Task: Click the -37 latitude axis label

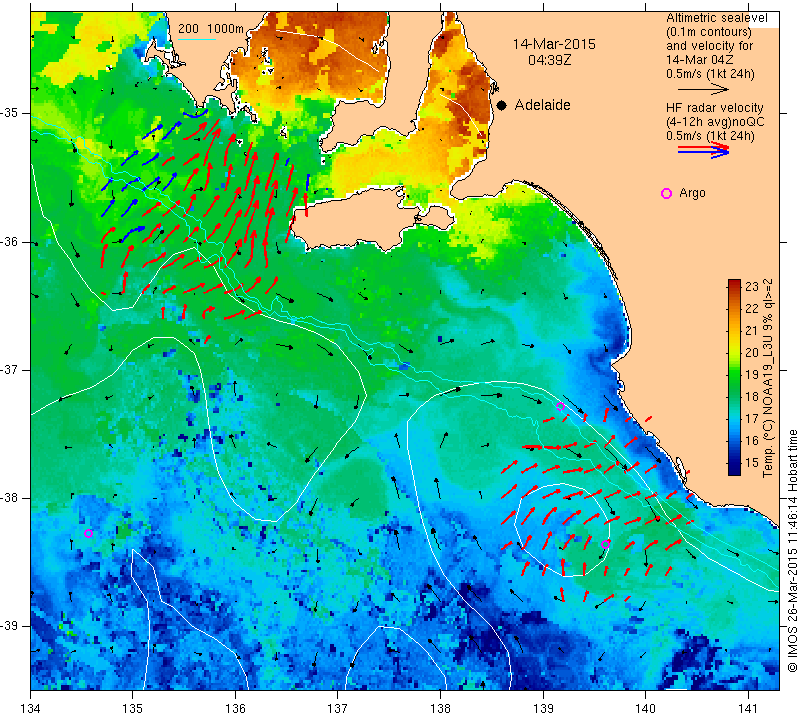Action: coord(11,369)
